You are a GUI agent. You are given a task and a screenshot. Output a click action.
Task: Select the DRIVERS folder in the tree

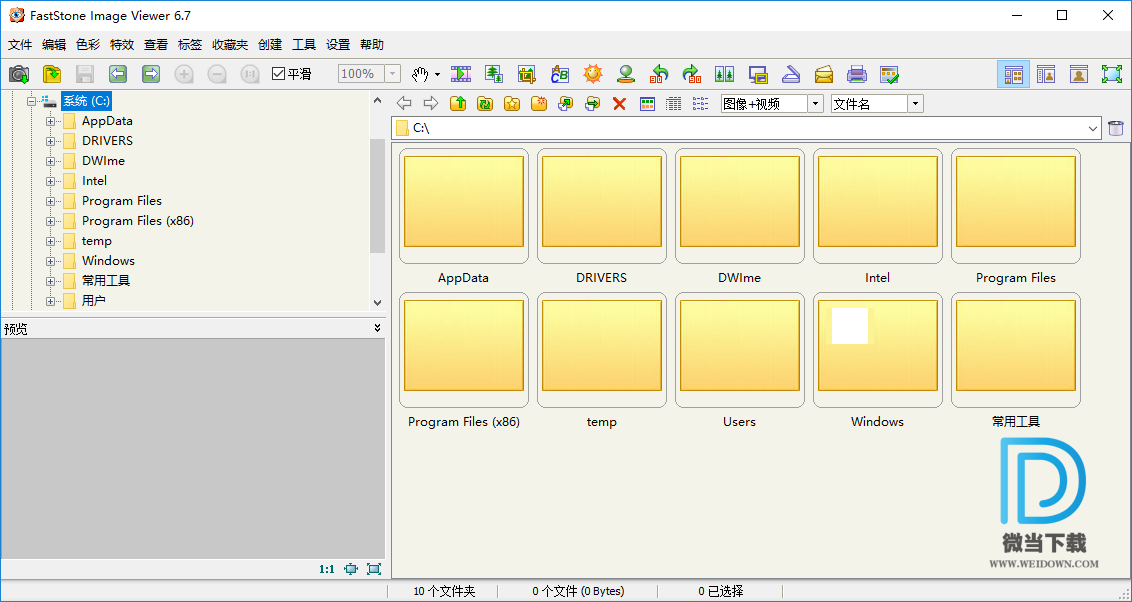[107, 141]
